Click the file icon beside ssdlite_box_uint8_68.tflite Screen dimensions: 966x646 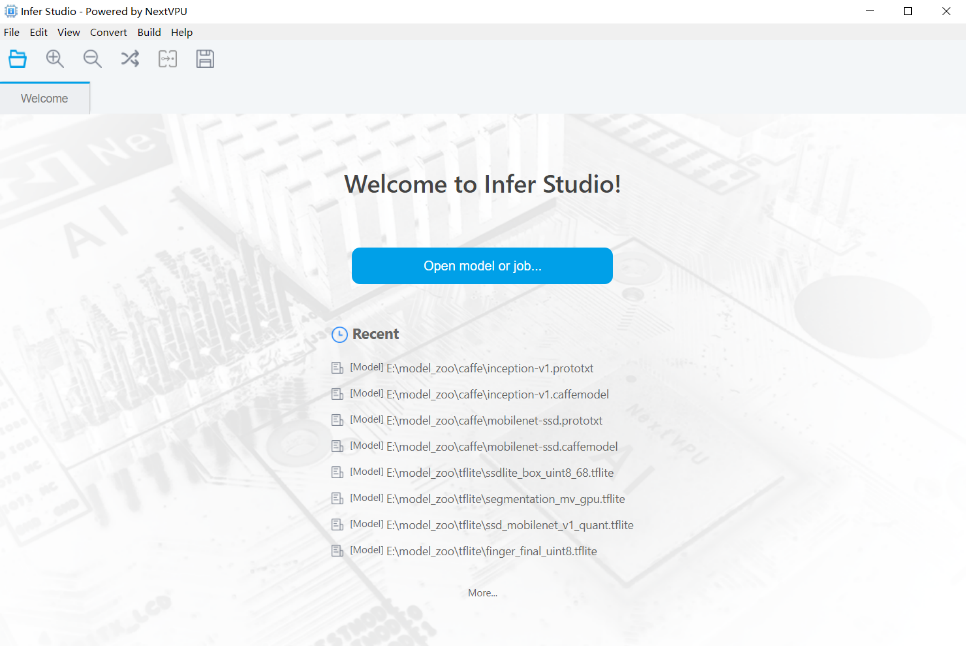click(337, 473)
